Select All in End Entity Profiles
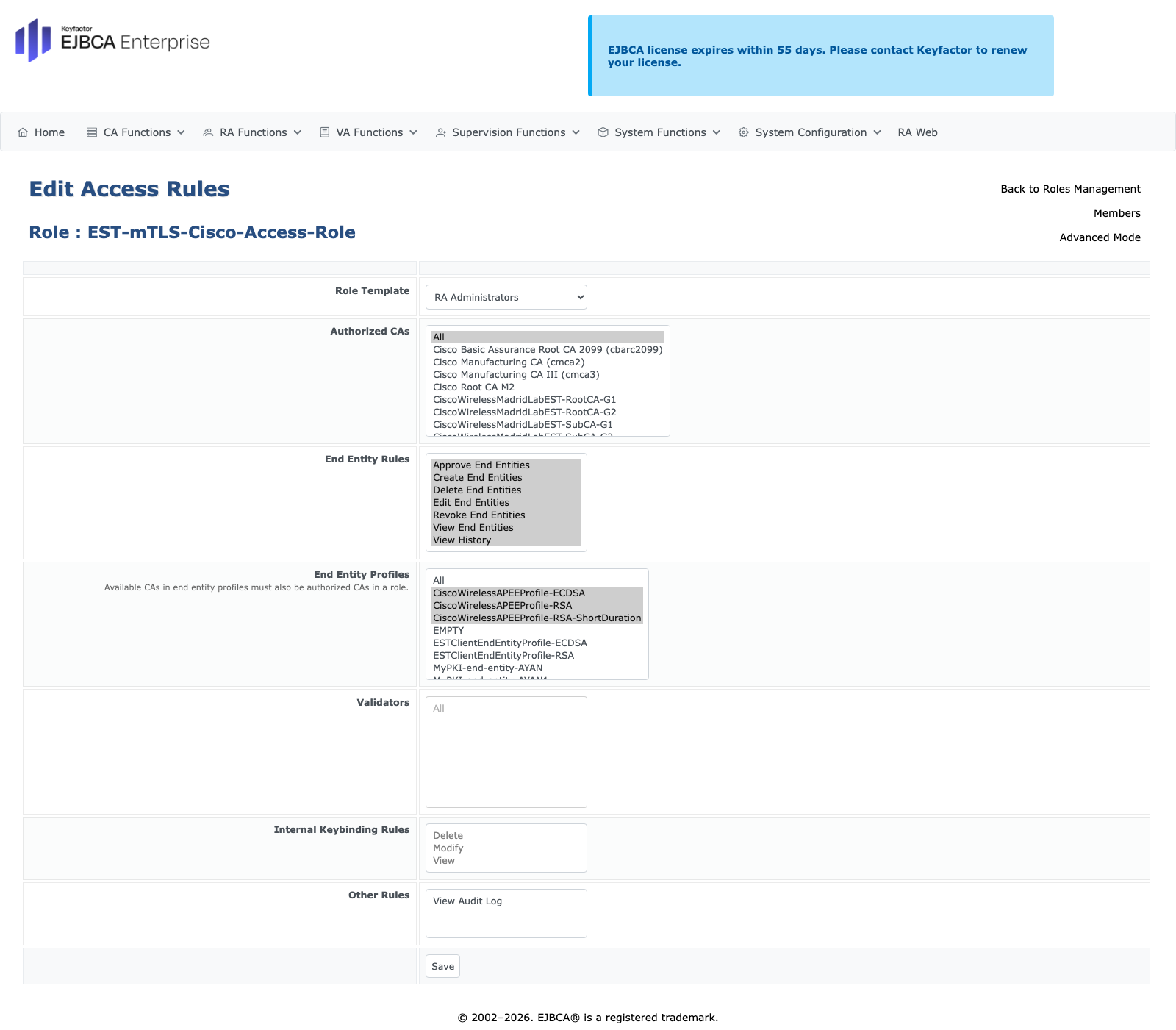Viewport: 1176px width, 1030px height. pyautogui.click(x=537, y=581)
